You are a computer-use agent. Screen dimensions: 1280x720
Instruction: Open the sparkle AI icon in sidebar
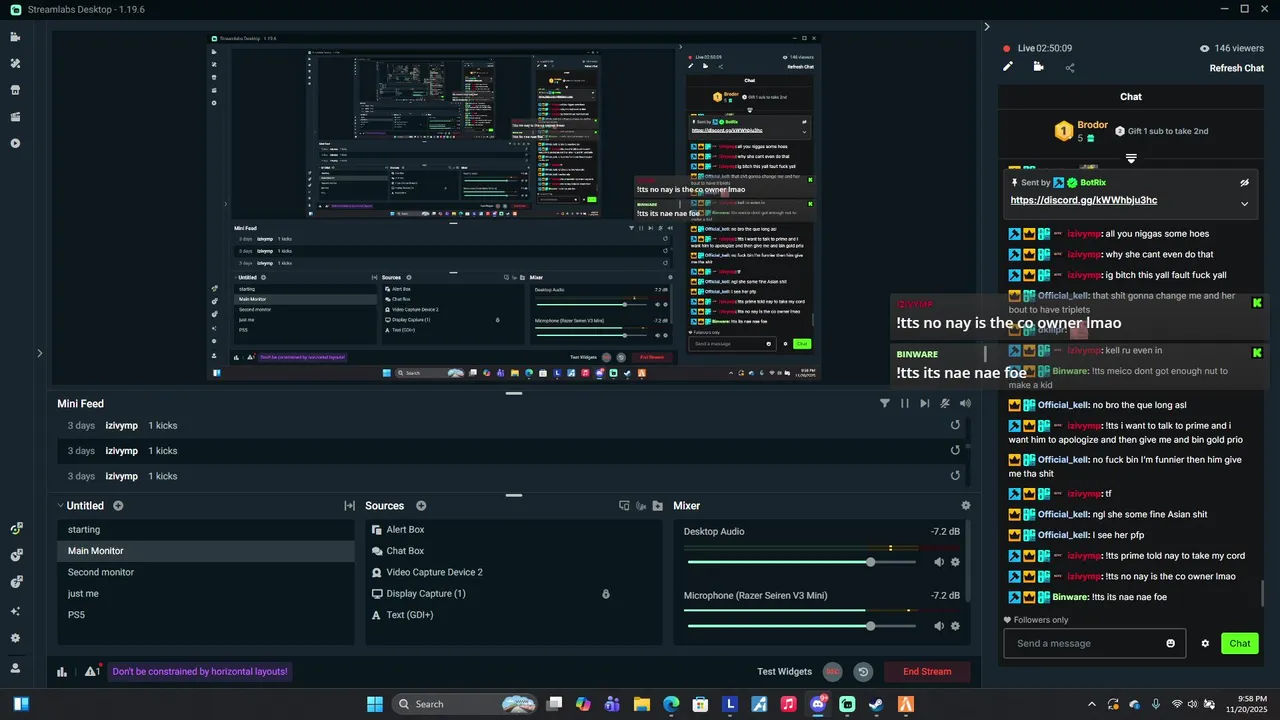coord(15,611)
